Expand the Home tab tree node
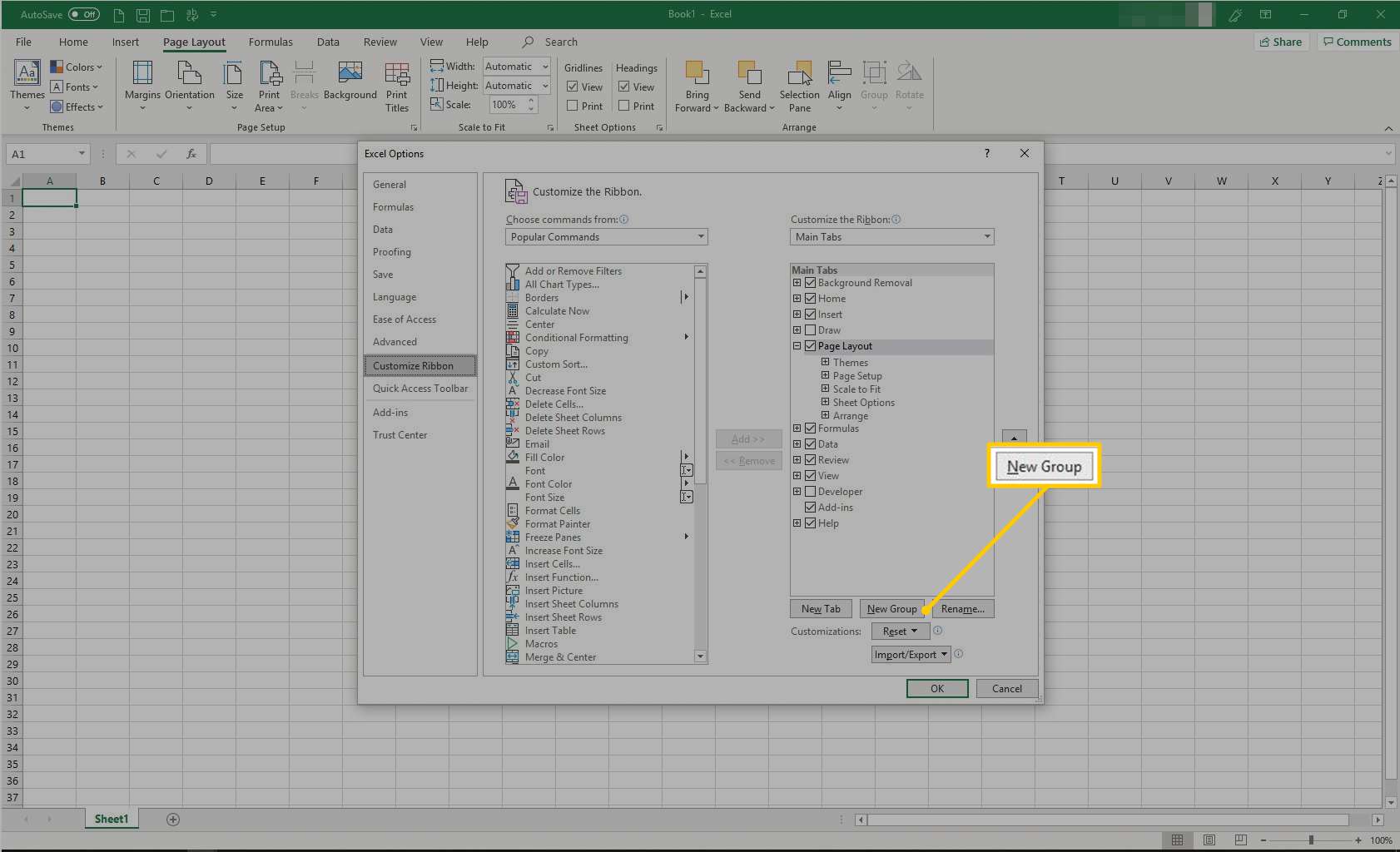The height and width of the screenshot is (852, 1400). [x=797, y=299]
